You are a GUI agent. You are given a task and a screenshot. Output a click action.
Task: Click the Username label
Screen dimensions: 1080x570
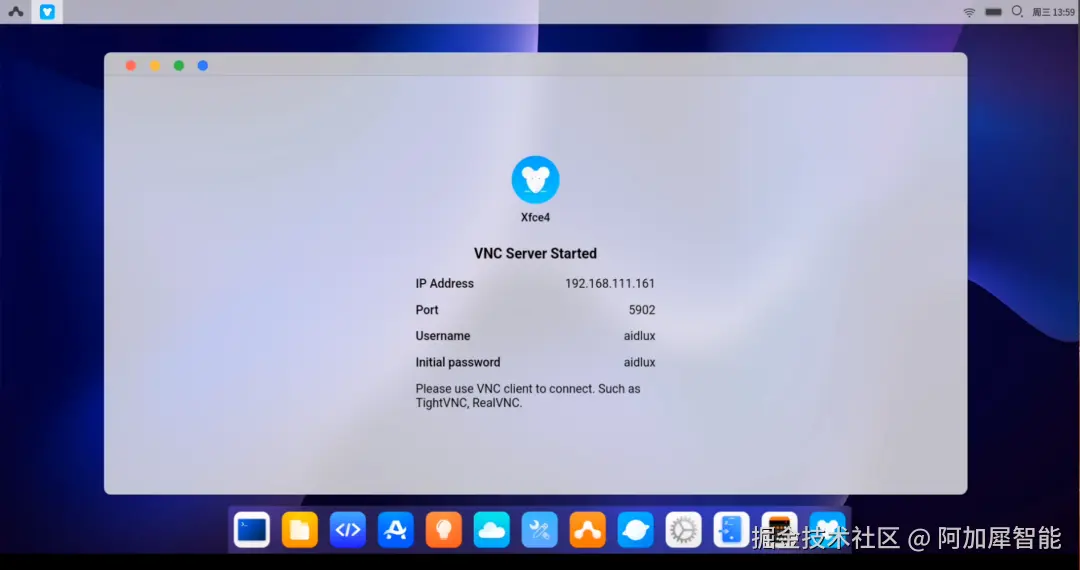(x=442, y=336)
